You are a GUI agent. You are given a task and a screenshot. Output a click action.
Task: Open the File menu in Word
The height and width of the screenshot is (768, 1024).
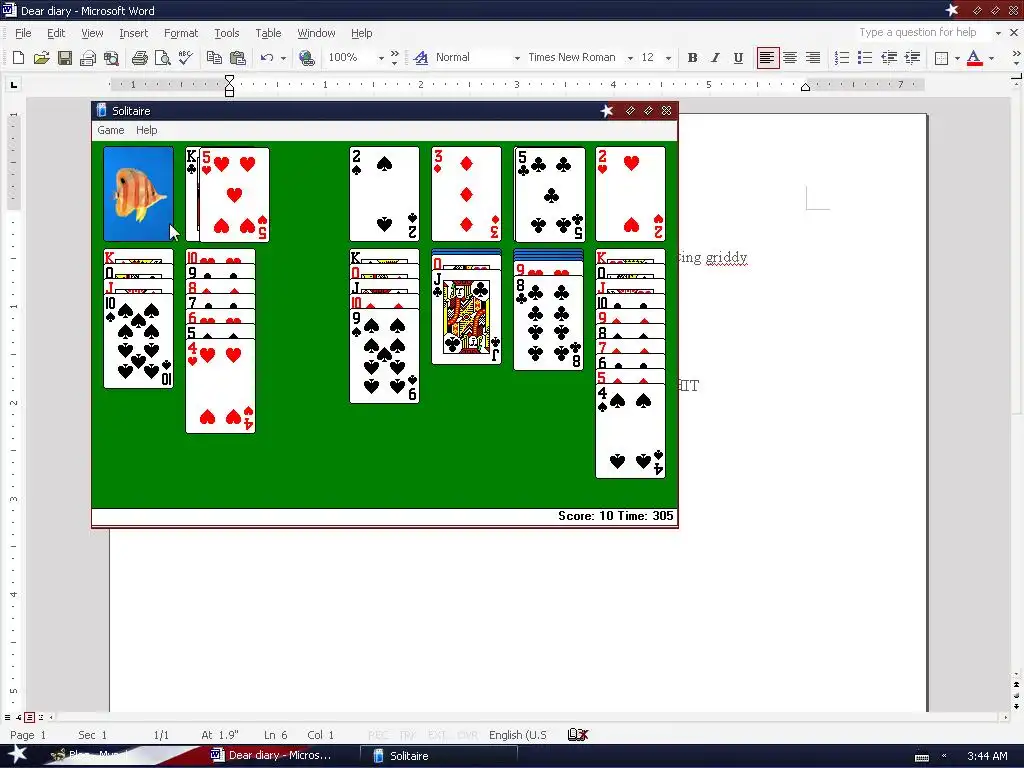click(23, 33)
